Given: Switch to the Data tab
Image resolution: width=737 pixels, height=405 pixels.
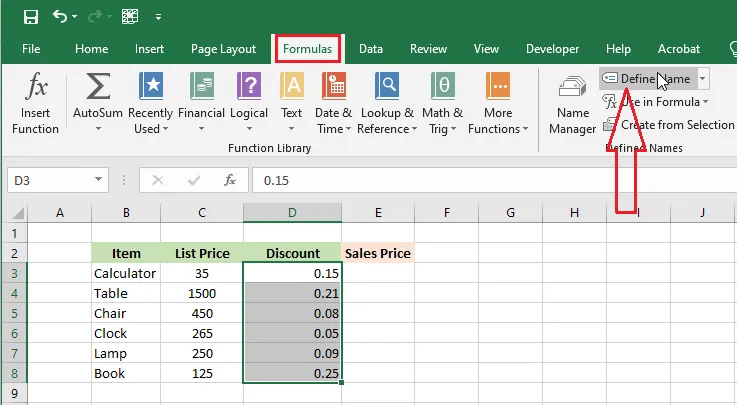Looking at the screenshot, I should (371, 49).
